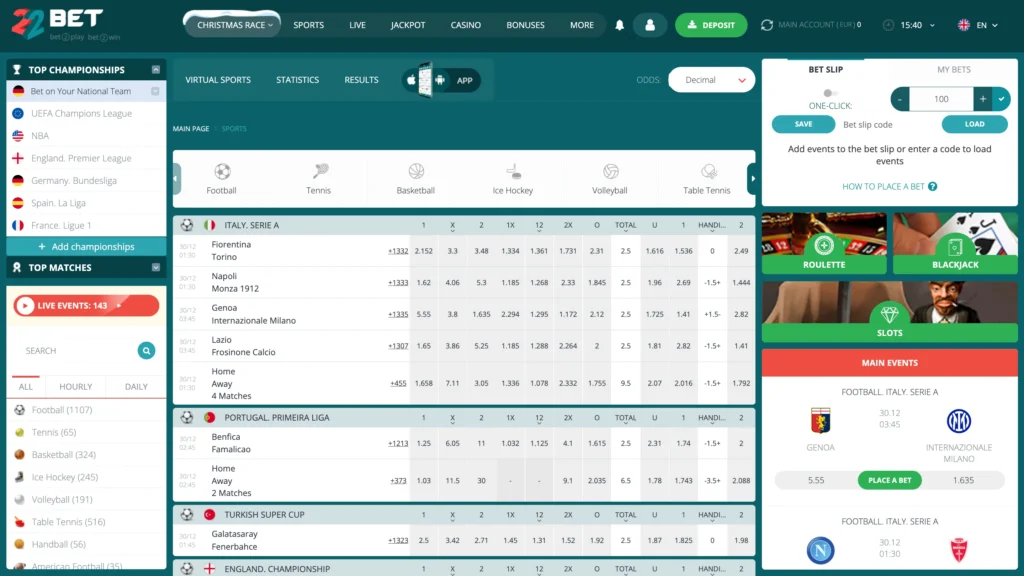Click the Live Events play icon
Viewport: 1024px width, 576px height.
[25, 306]
